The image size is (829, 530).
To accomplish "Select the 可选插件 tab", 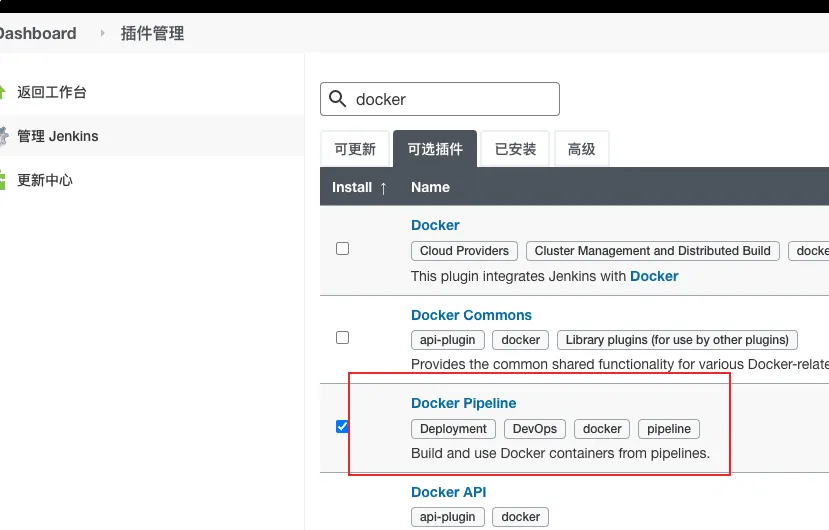I will pos(435,149).
